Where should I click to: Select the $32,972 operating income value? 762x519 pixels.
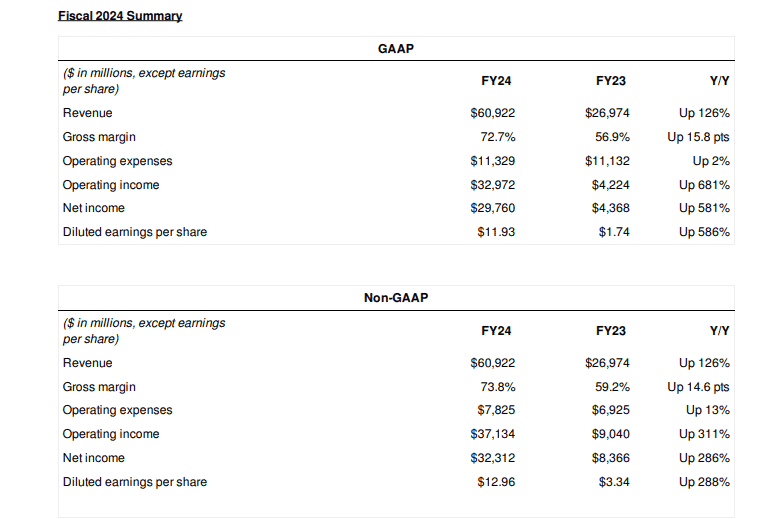click(493, 185)
